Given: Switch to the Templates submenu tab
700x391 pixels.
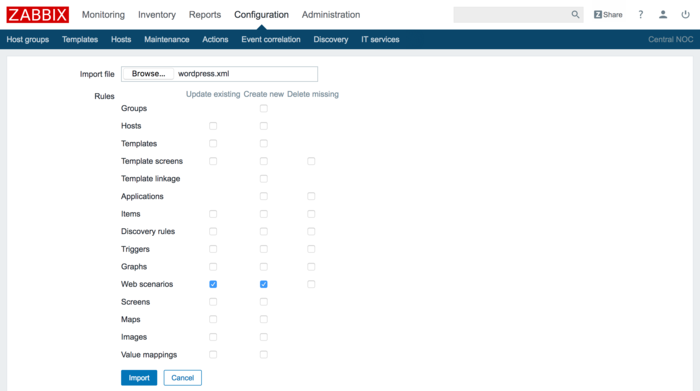Looking at the screenshot, I should (x=80, y=39).
